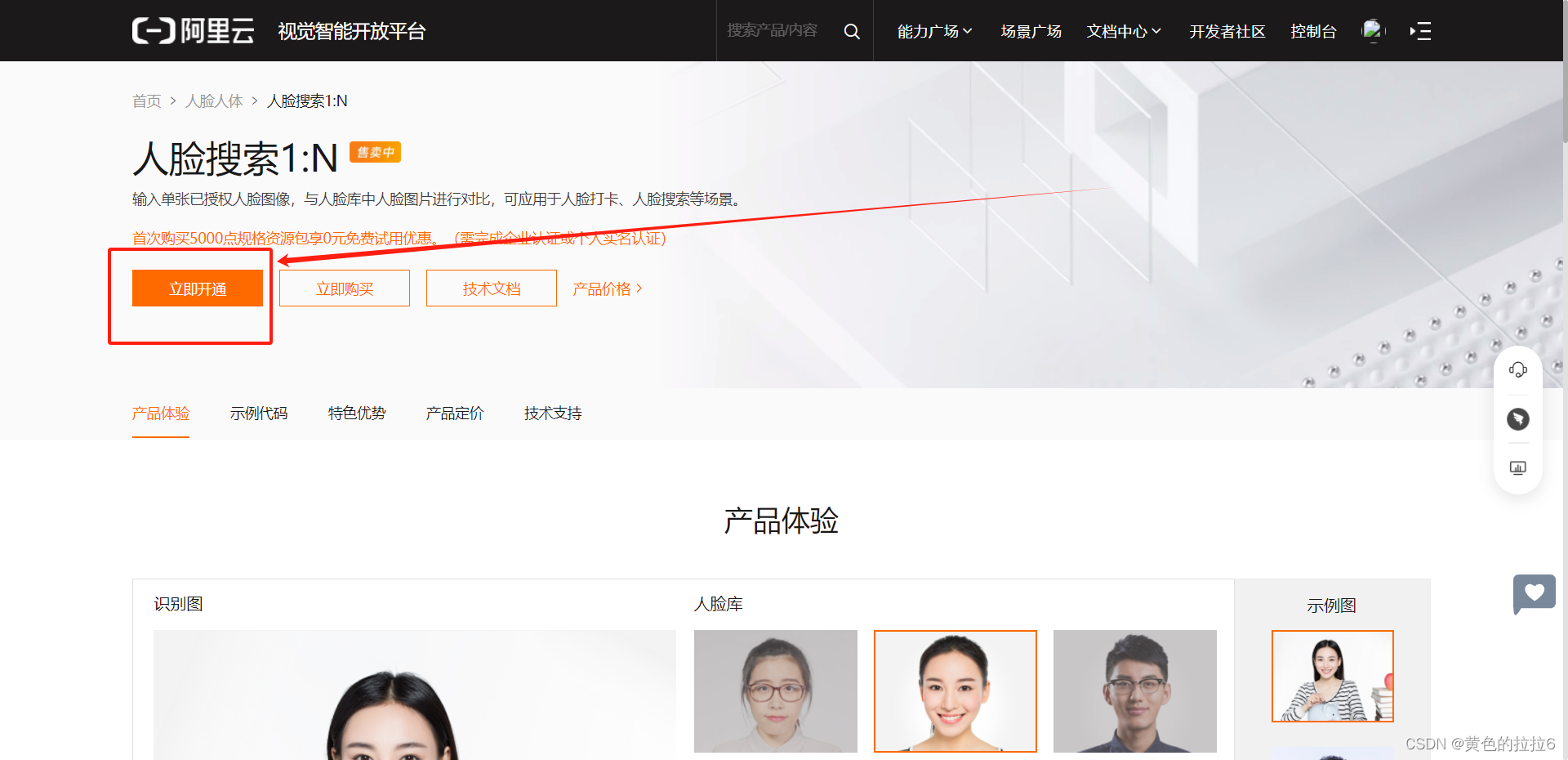Viewport: 1568px width, 760px height.
Task: Expand the 能力广场 dropdown menu
Action: tap(934, 31)
